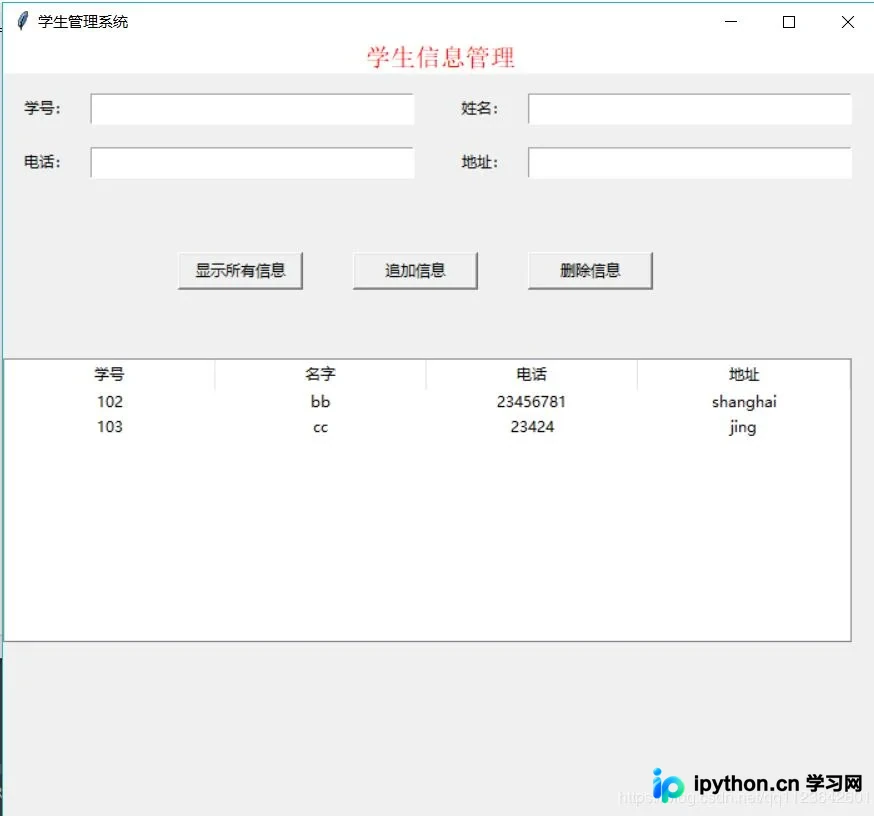Click the 追加信息 button
Screen dimensions: 874x816
tap(415, 270)
